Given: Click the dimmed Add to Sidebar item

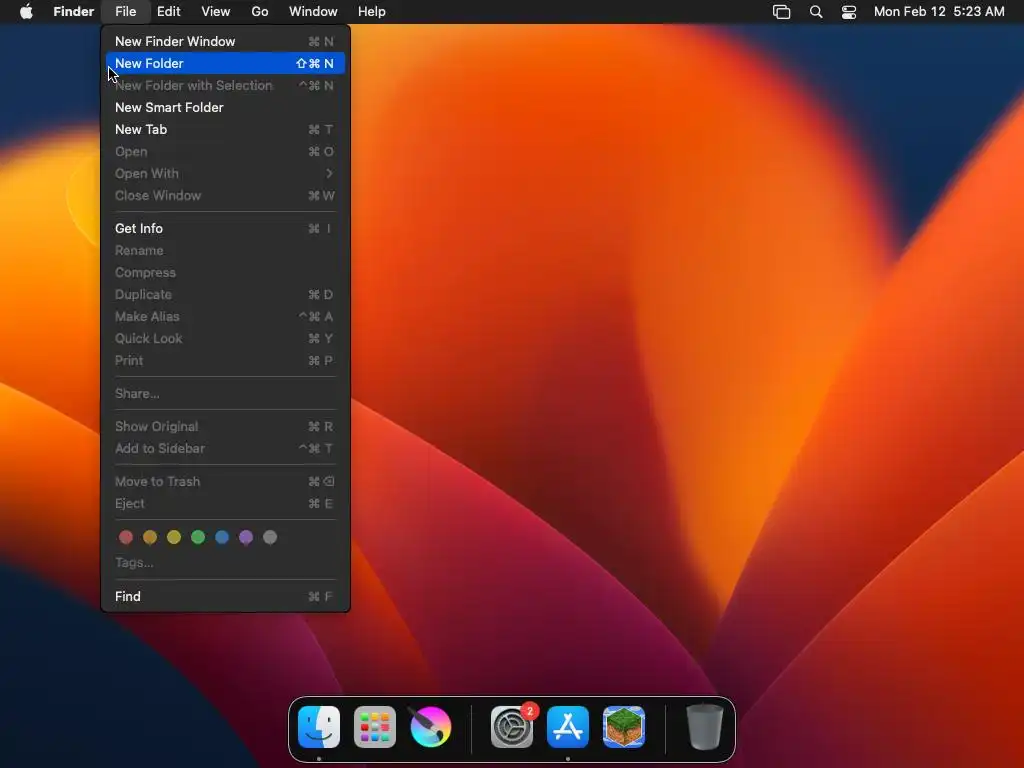Looking at the screenshot, I should (x=225, y=449).
